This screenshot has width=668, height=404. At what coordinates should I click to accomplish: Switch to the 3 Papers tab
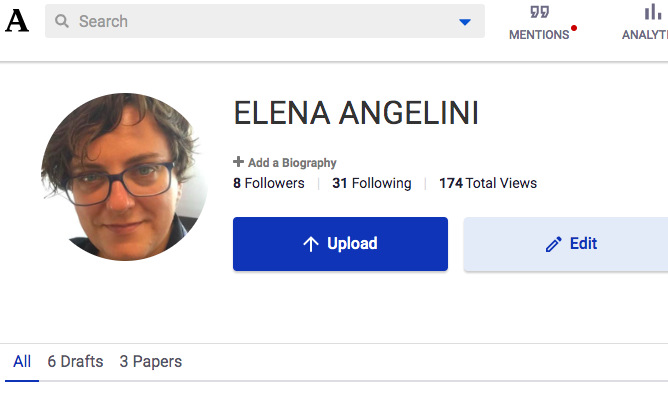coord(151,361)
